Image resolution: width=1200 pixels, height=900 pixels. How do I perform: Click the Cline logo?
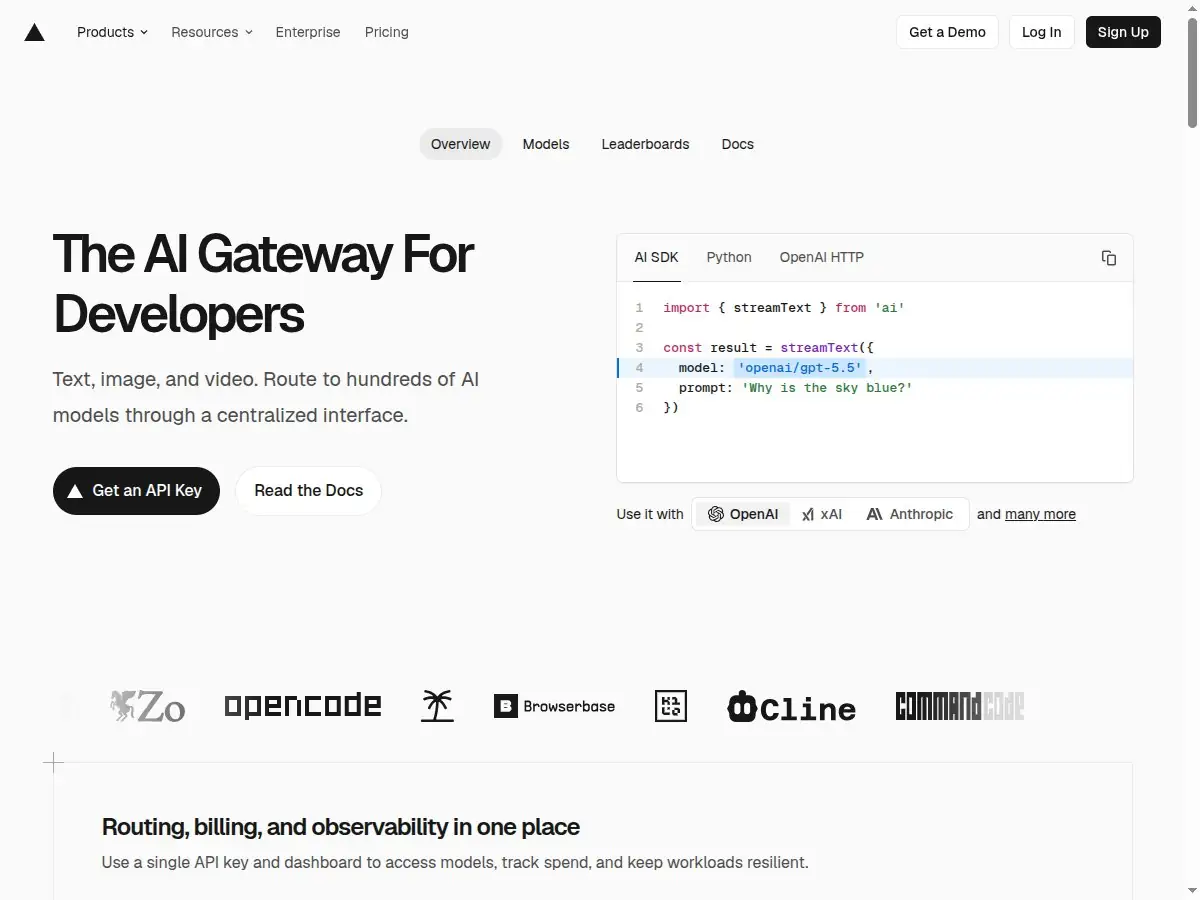click(791, 707)
